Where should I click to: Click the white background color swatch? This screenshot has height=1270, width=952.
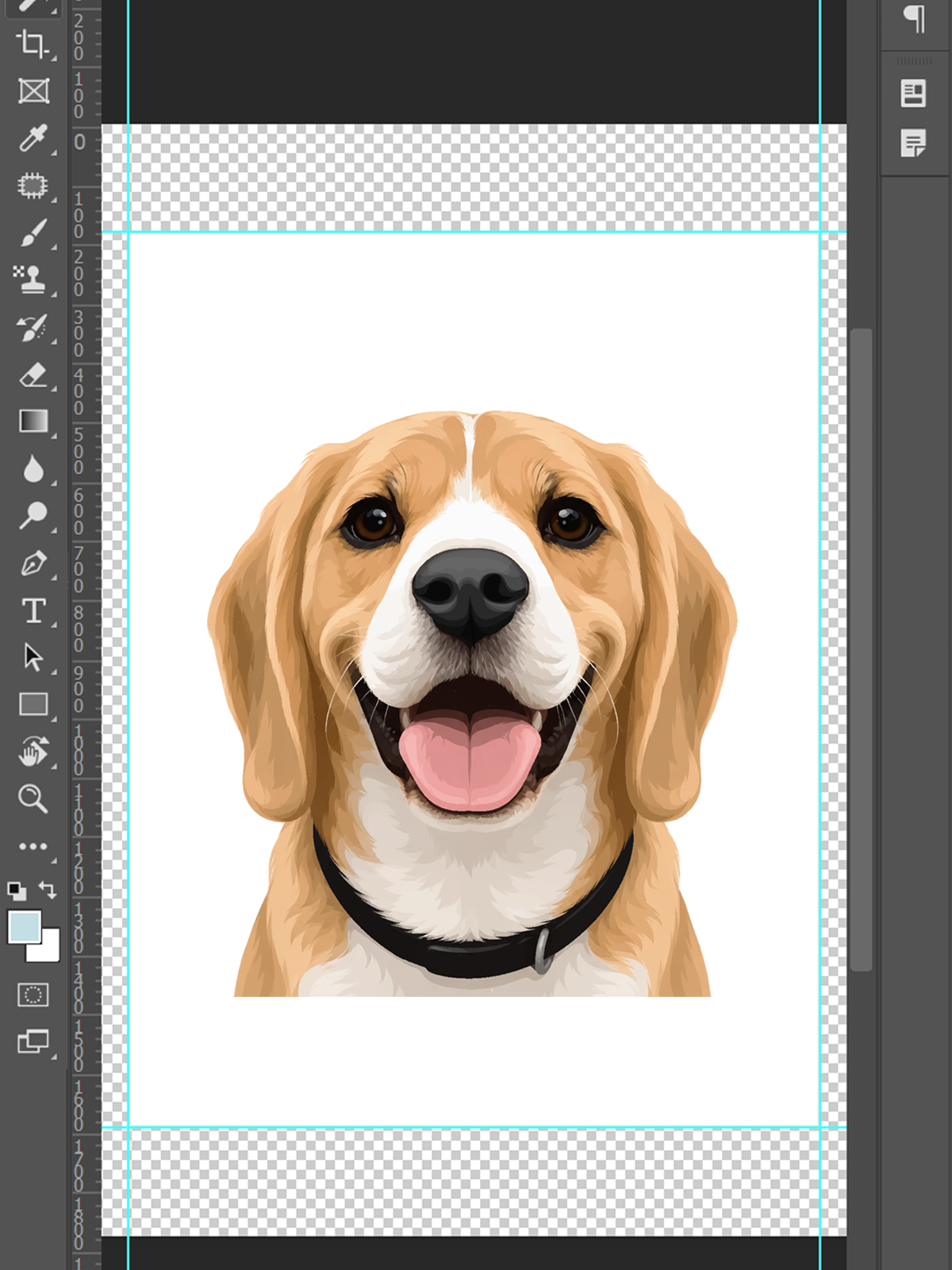coord(49,950)
